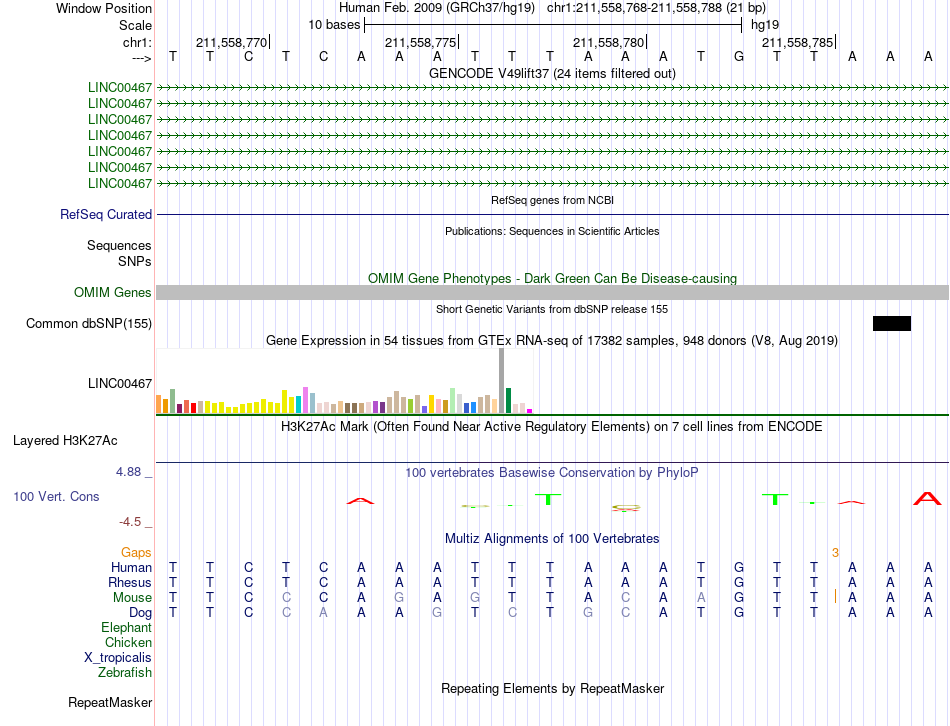
Task: Click the orange gap marker labeled 3
Action: (835, 552)
